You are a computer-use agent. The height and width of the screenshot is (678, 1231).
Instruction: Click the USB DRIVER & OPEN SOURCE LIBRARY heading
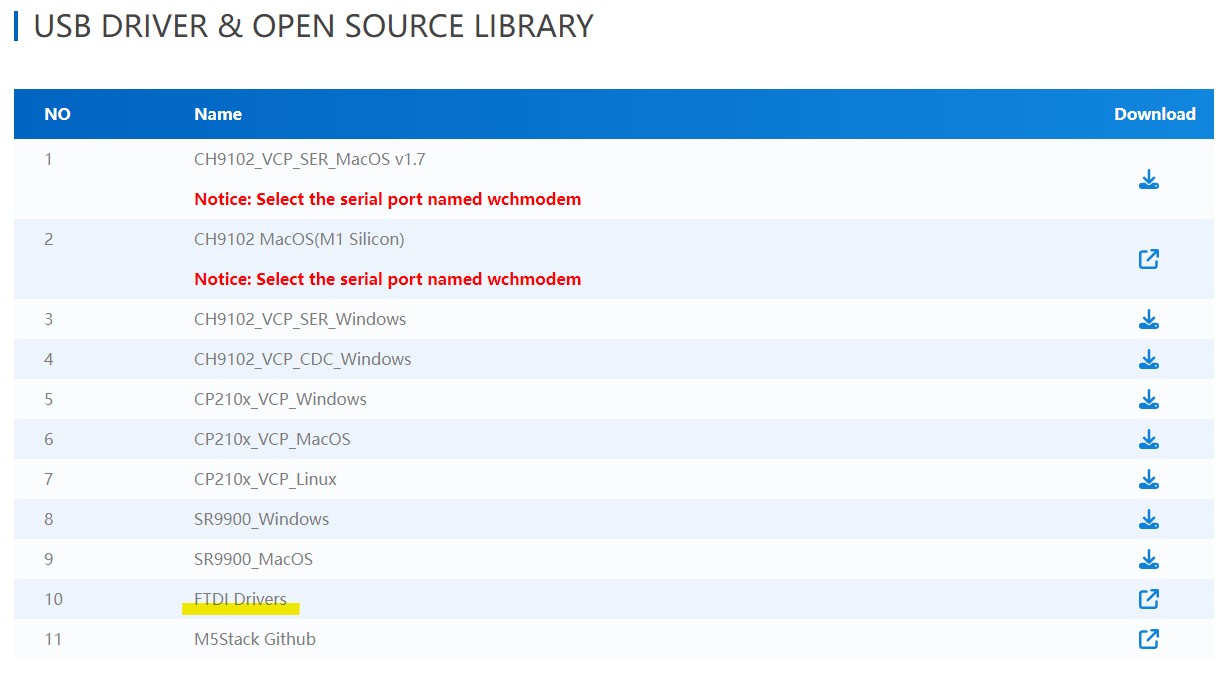pos(313,26)
